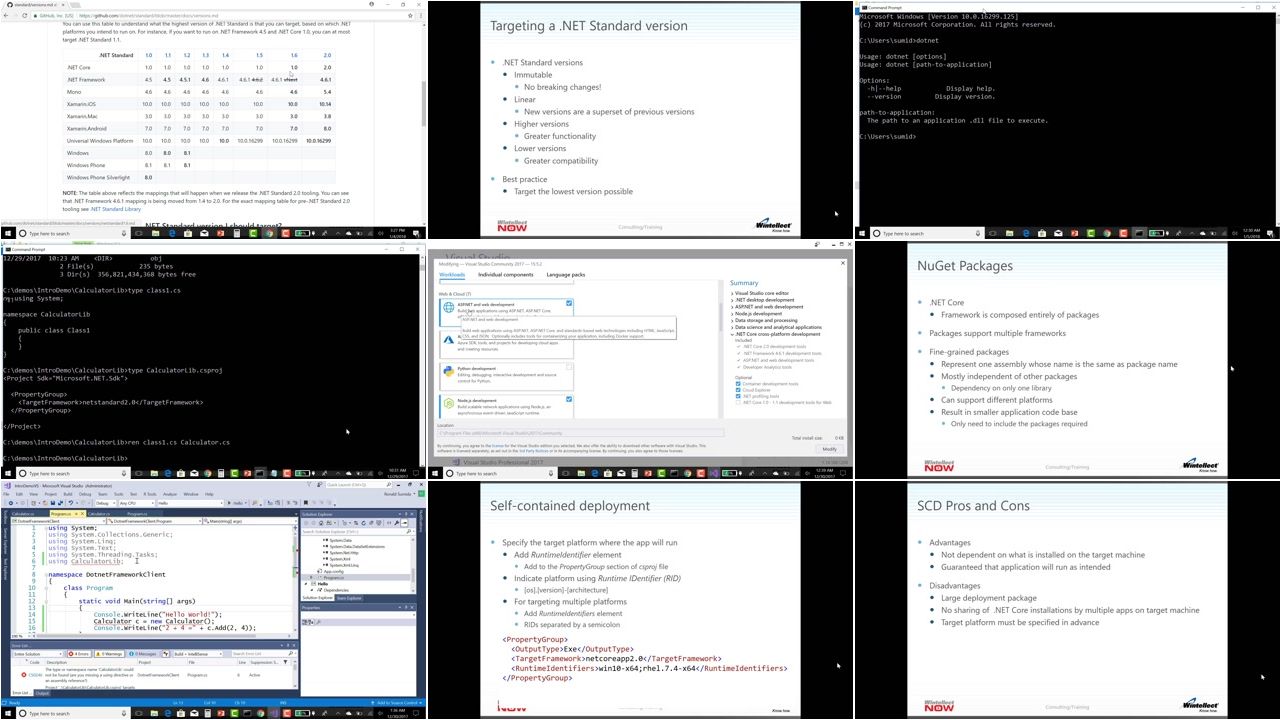The image size is (1281, 720).
Task: Enable .NET Core 1.0 - 1.1 development tools
Action: (x=738, y=402)
